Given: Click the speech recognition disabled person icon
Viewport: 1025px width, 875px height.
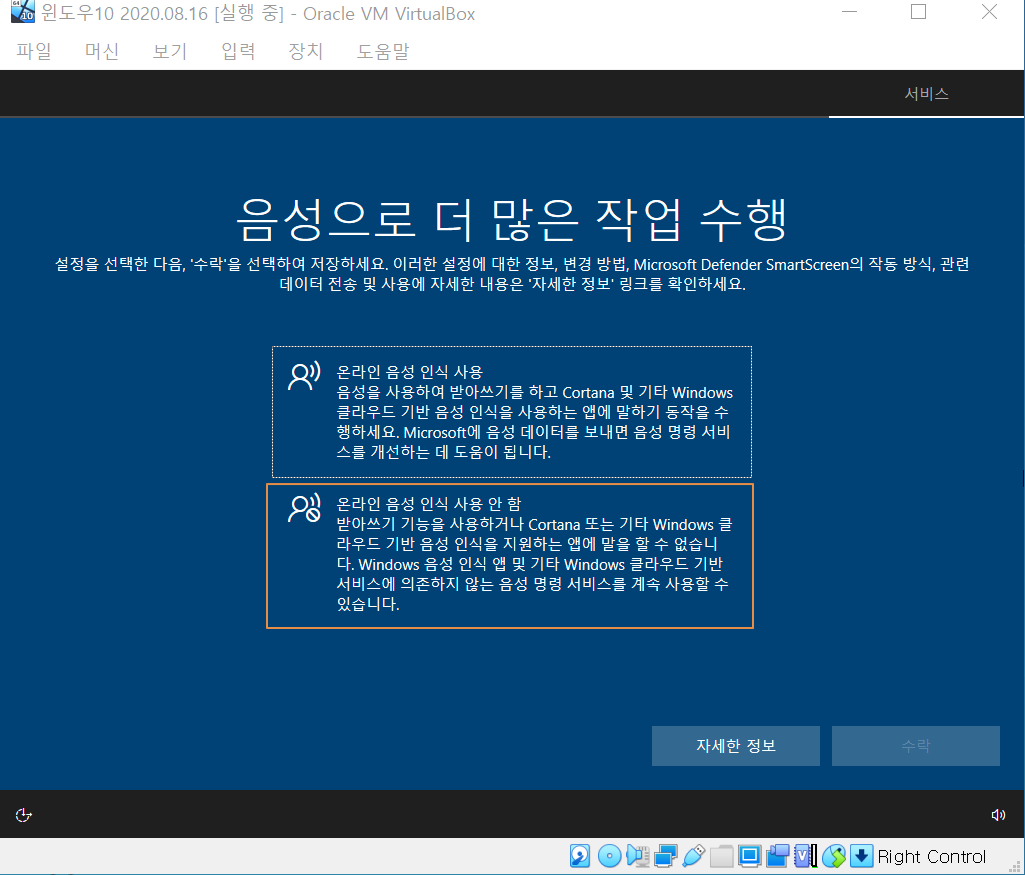Looking at the screenshot, I should tap(304, 508).
